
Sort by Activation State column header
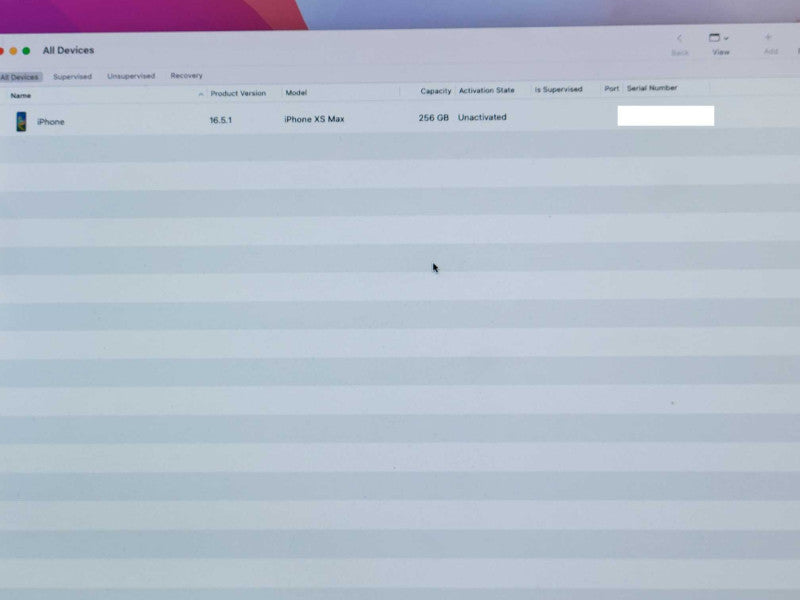coord(487,90)
